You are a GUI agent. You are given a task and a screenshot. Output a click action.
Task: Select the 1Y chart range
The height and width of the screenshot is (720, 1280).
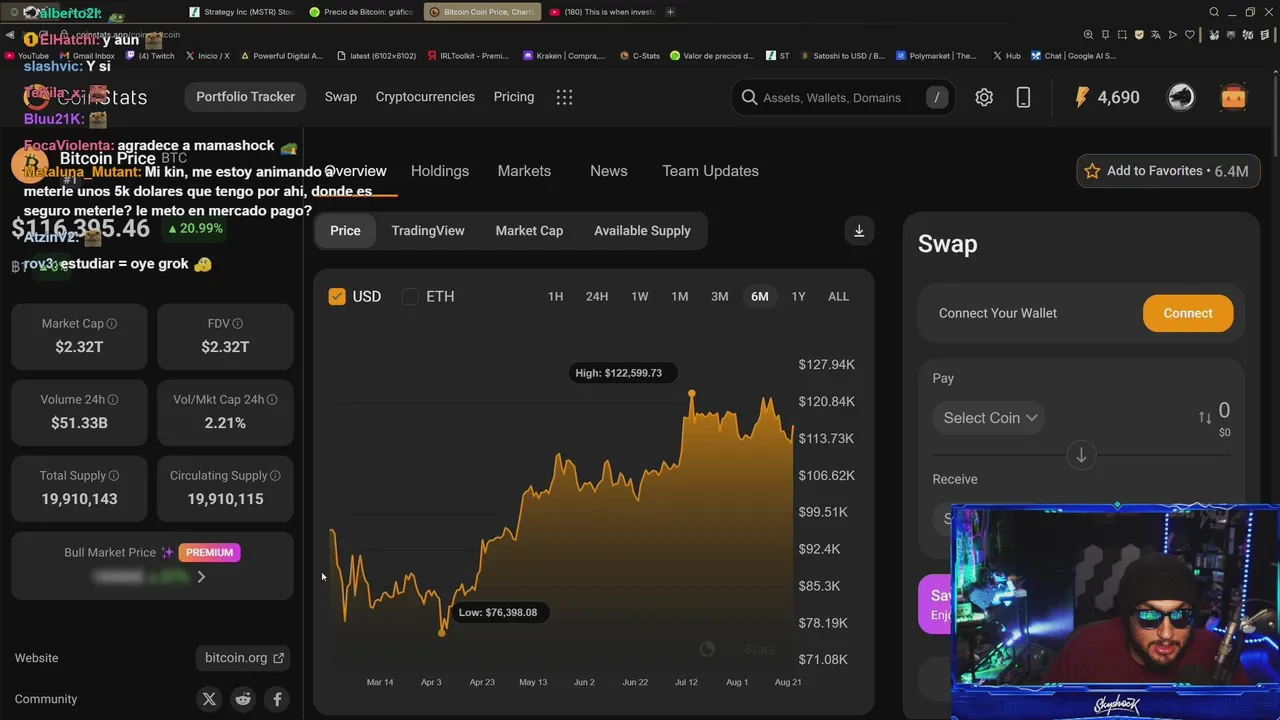(x=798, y=296)
